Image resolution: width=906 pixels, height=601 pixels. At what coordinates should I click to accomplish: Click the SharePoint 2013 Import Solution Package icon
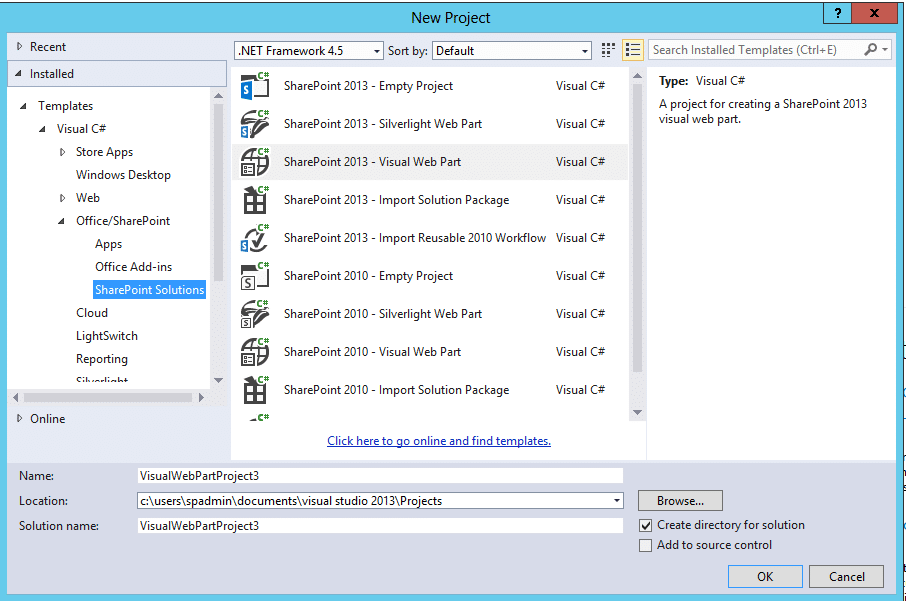255,200
